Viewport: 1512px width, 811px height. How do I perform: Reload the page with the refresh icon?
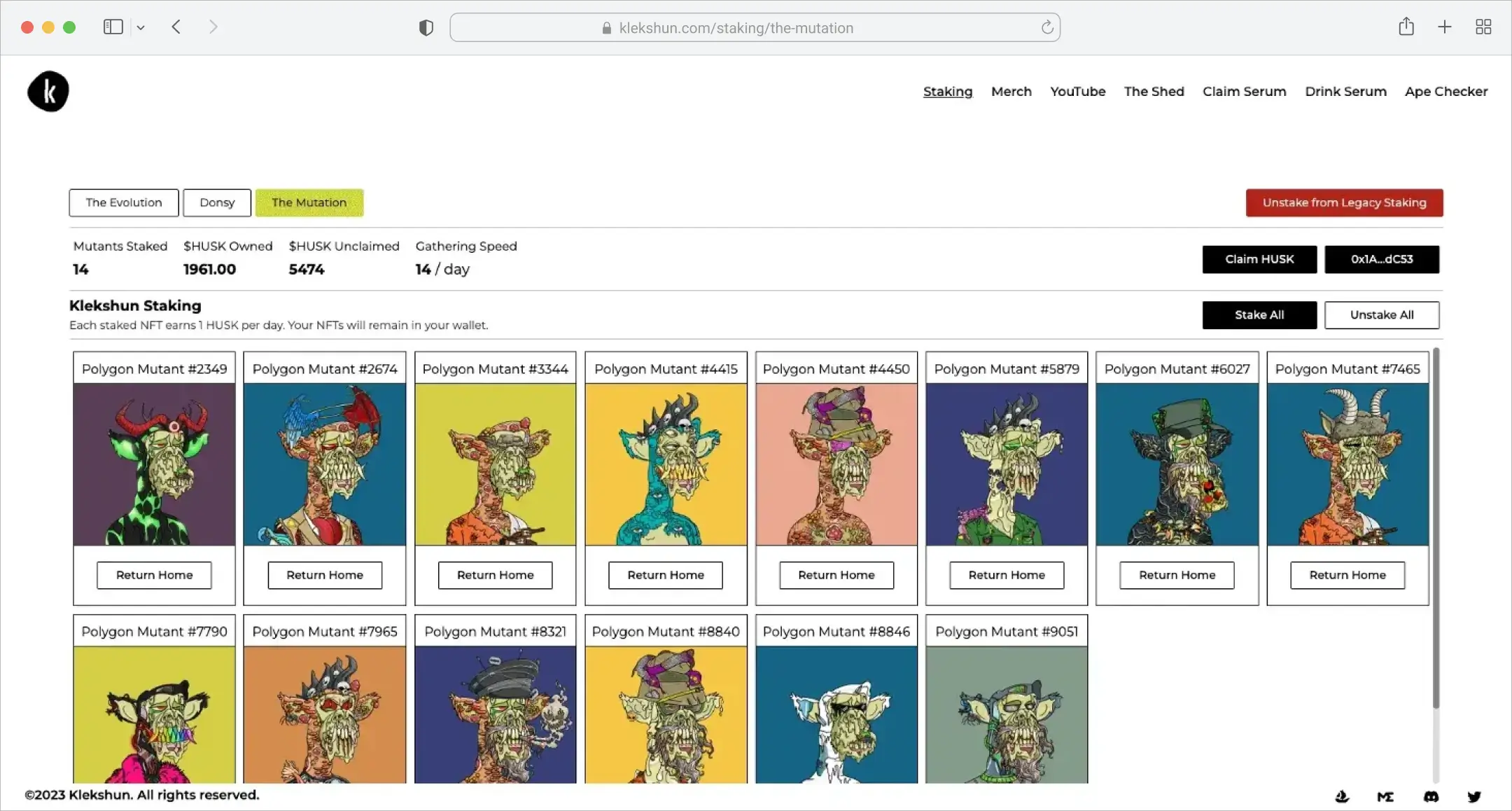[x=1047, y=27]
